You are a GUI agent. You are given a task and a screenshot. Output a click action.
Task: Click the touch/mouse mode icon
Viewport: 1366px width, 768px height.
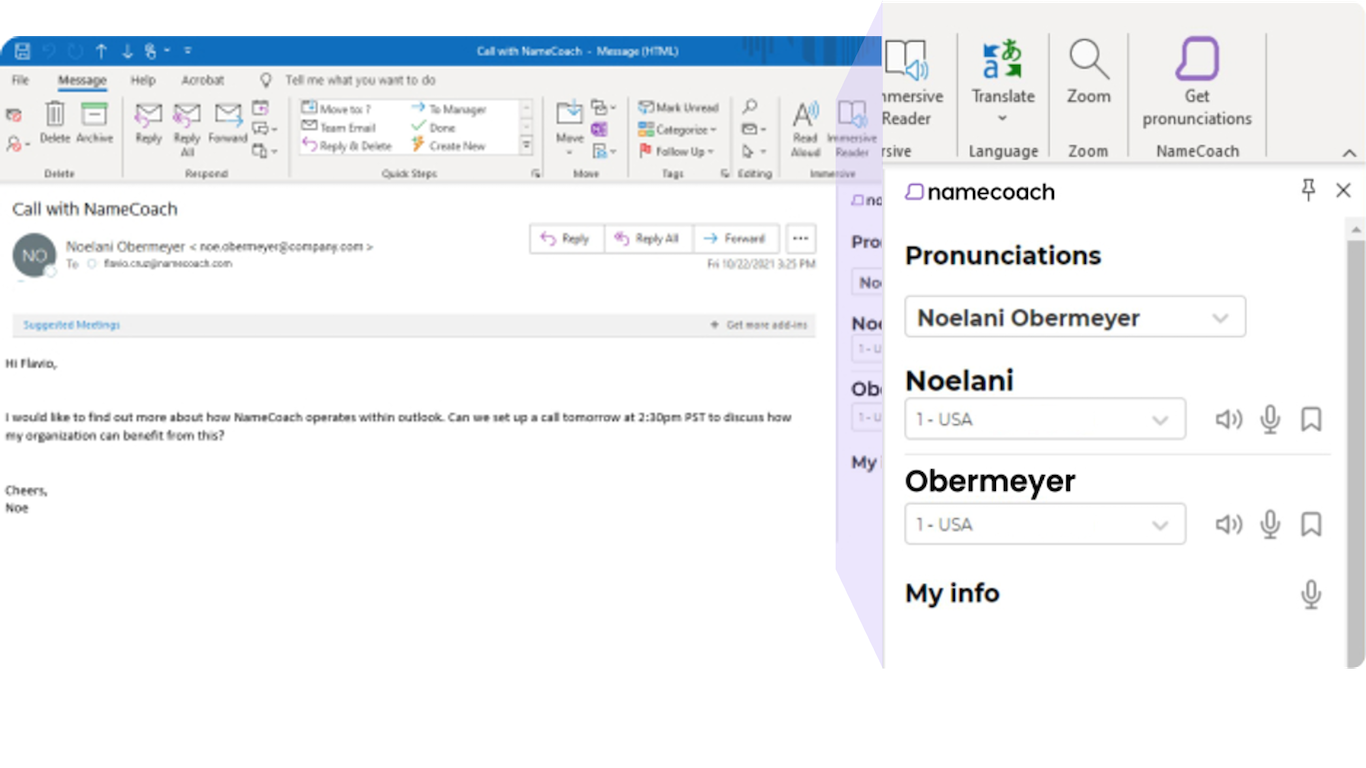[x=153, y=51]
